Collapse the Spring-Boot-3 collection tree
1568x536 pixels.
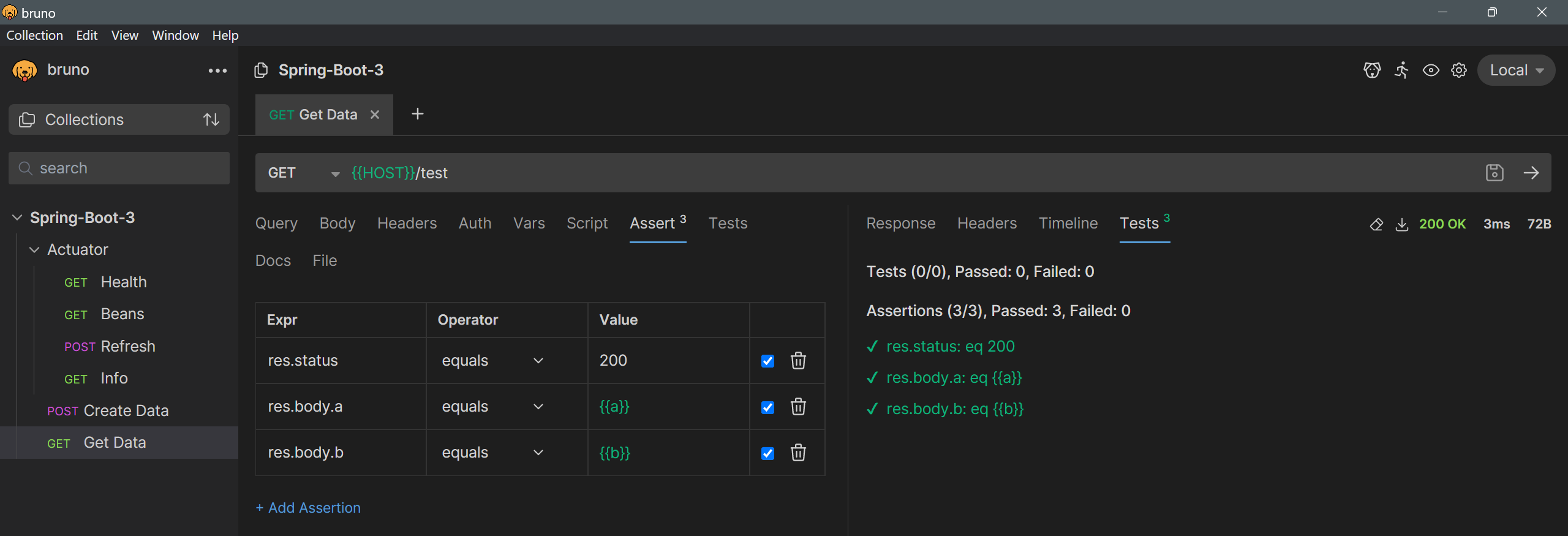(17, 217)
